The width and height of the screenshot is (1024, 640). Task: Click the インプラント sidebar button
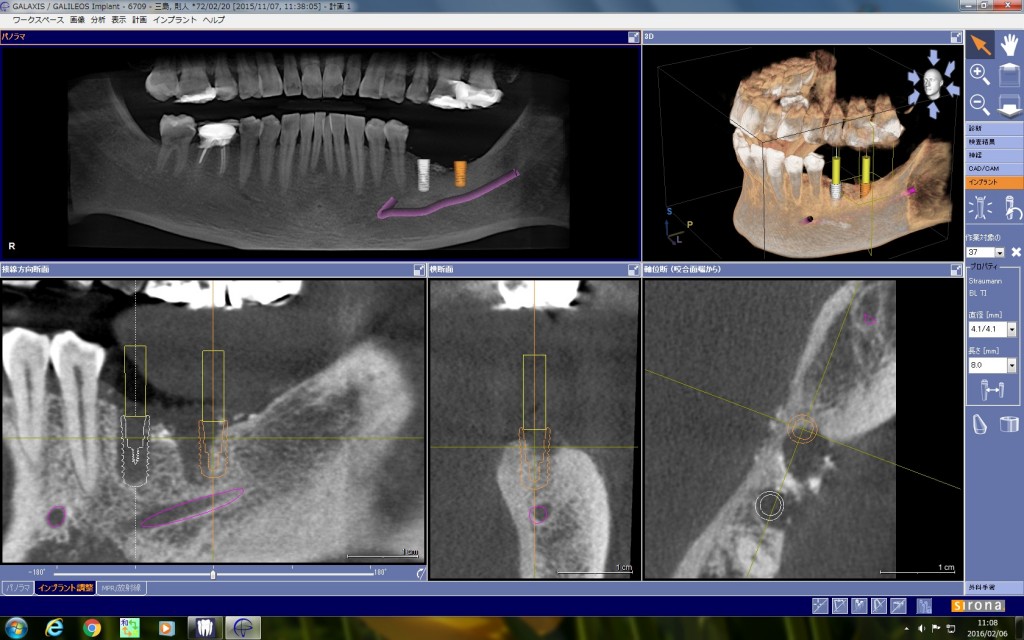pyautogui.click(x=993, y=182)
